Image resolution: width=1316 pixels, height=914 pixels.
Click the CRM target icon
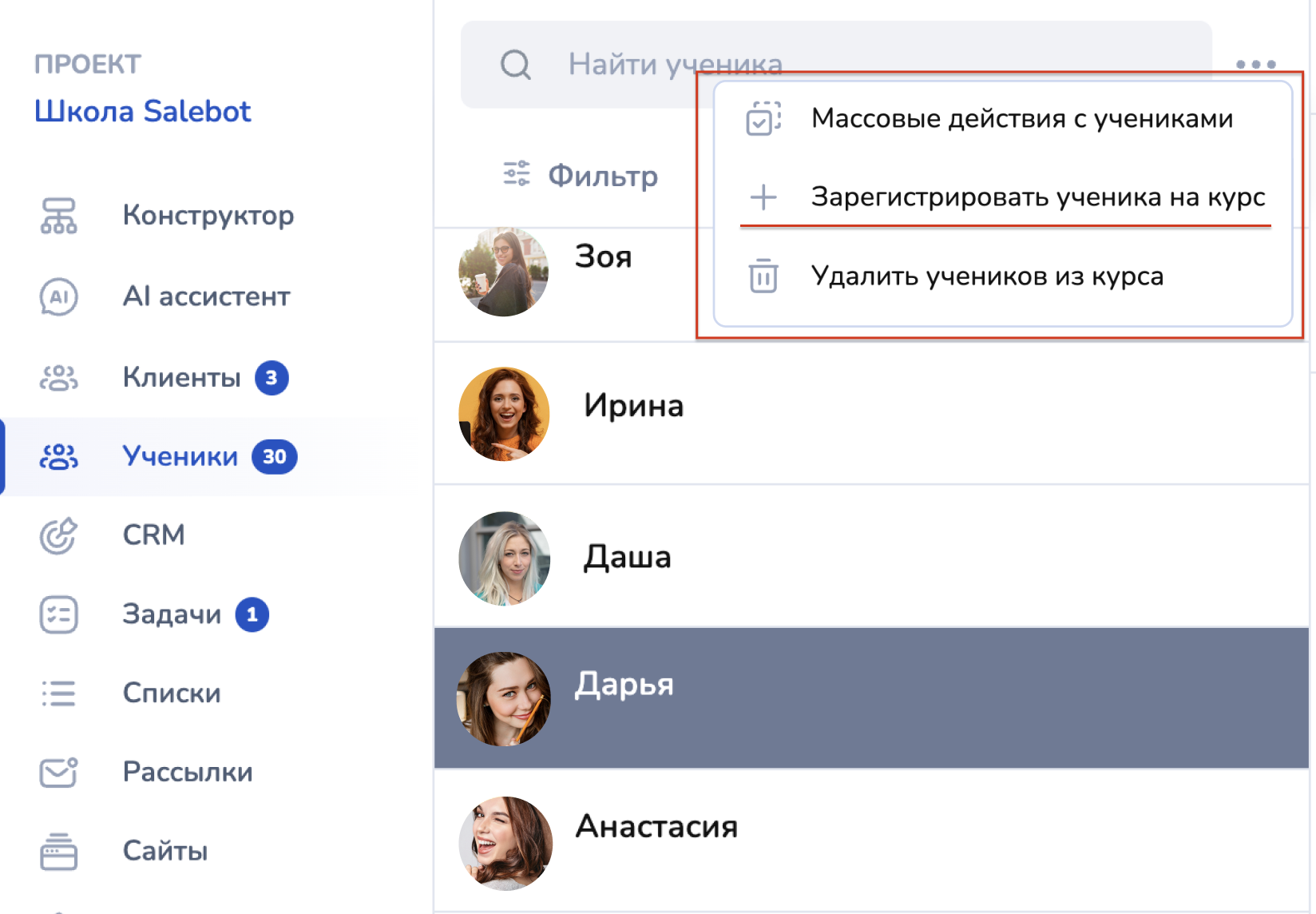[x=58, y=535]
